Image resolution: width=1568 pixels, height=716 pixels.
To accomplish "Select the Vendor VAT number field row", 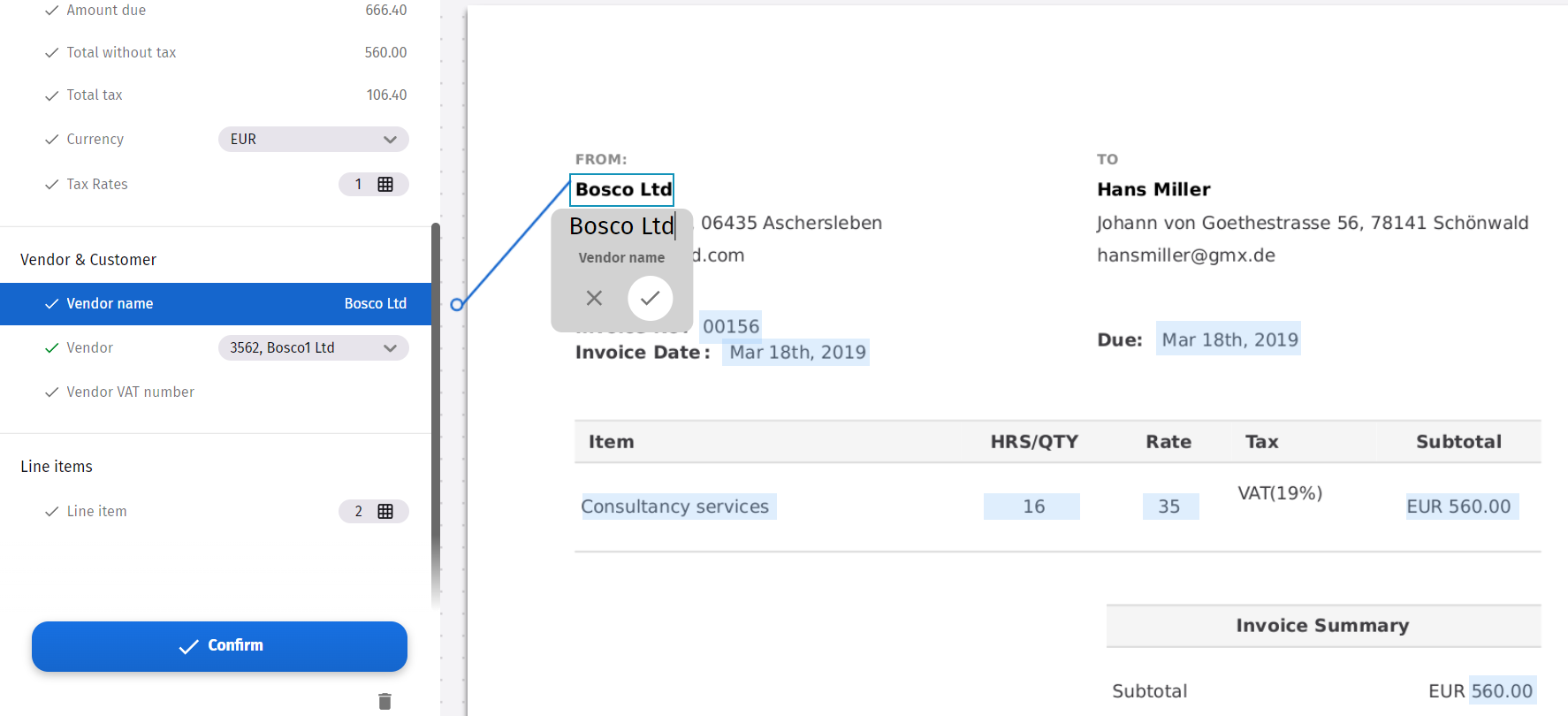I will coord(216,392).
